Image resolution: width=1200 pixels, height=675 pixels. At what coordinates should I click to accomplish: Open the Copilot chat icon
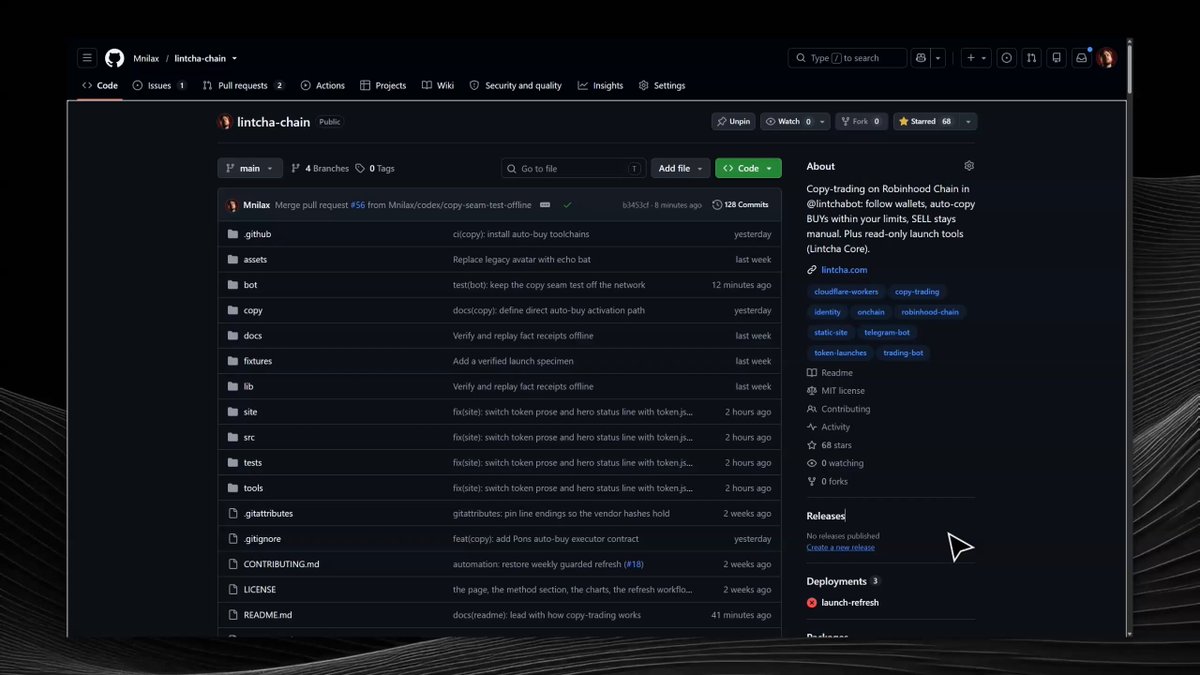point(921,58)
